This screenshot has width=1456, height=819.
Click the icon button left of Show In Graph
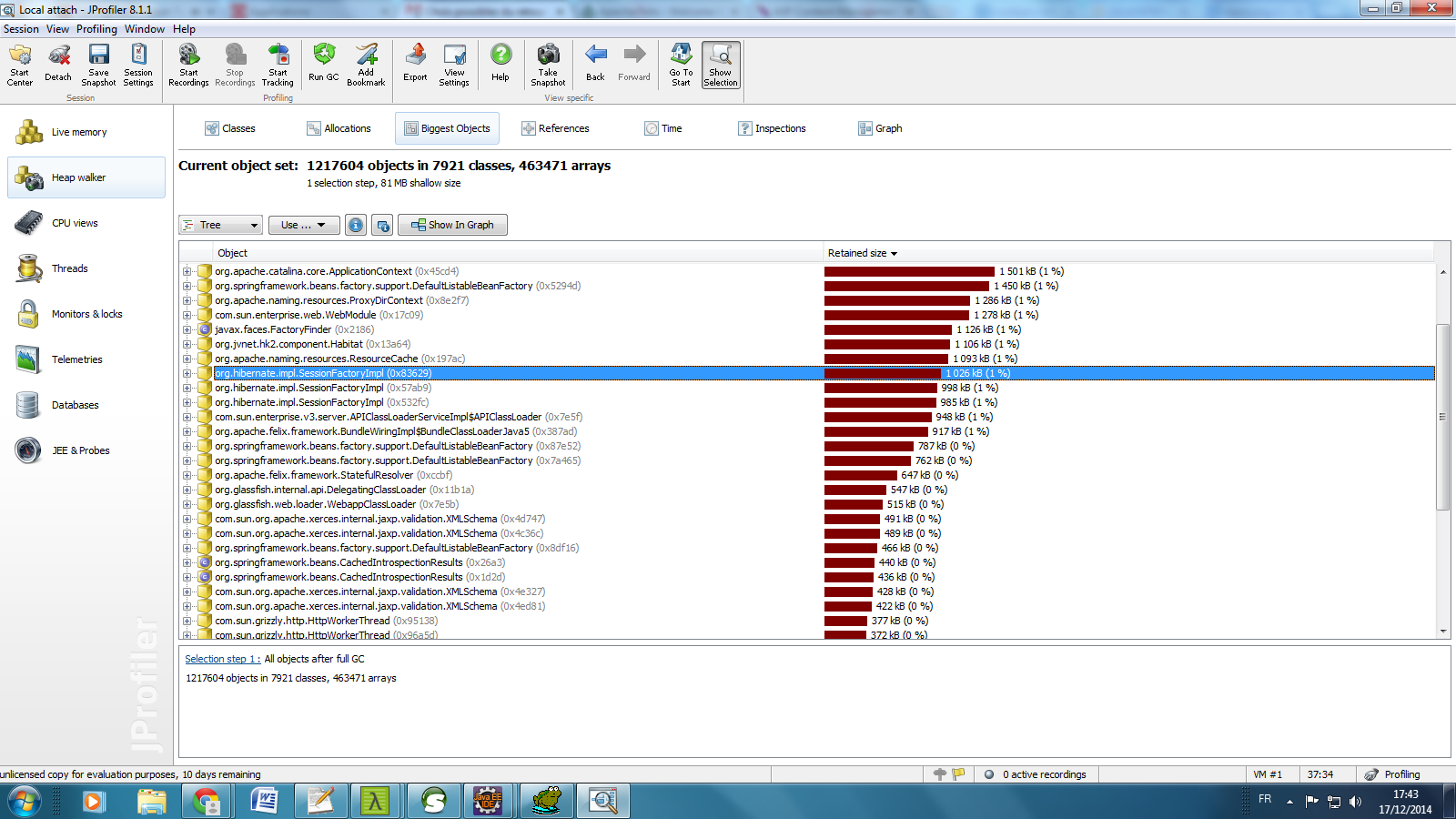point(383,225)
